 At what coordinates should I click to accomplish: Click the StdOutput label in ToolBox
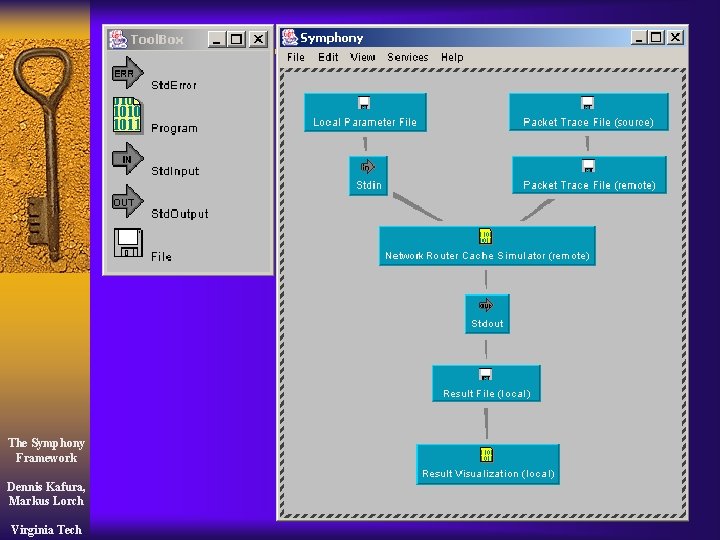(180, 214)
